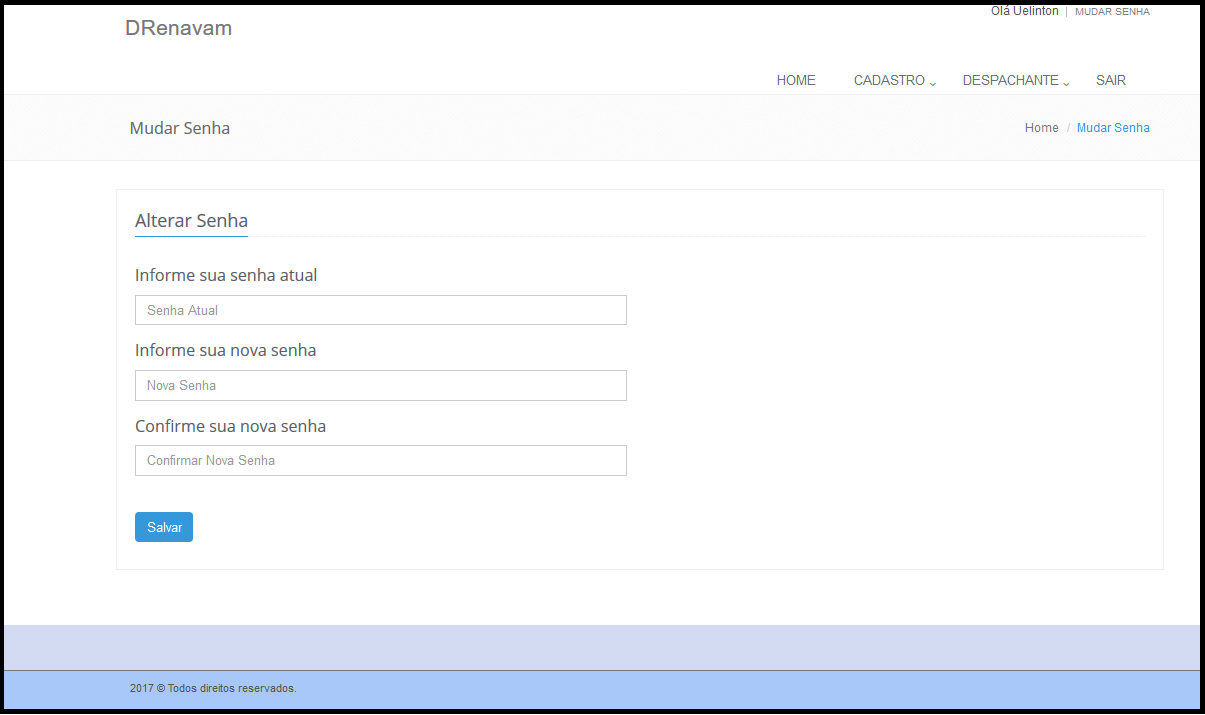Viewport: 1205px width, 715px height.
Task: Click the 'Informe sua nova senha' label
Action: click(225, 350)
